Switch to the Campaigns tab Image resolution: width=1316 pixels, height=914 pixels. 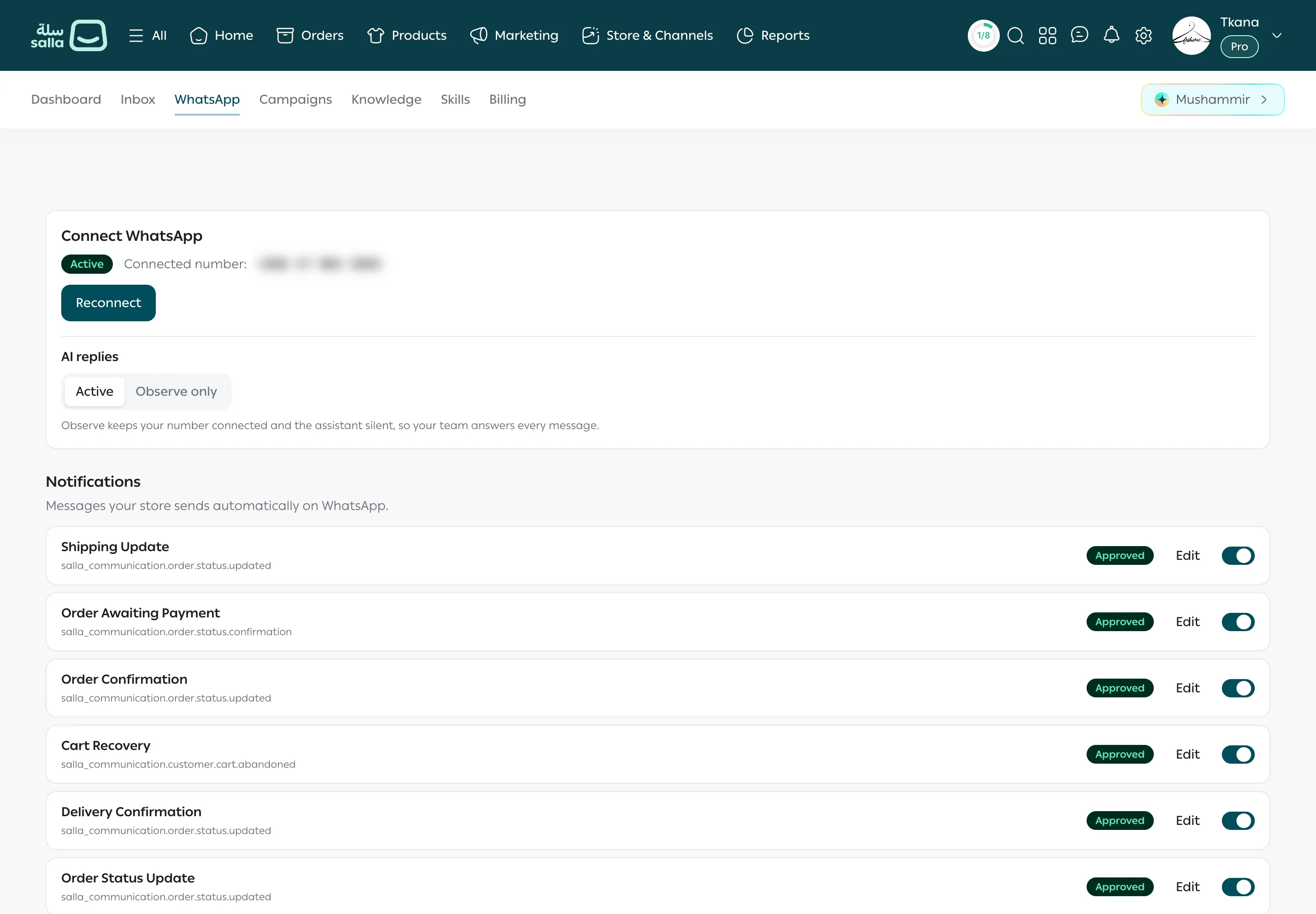click(296, 100)
